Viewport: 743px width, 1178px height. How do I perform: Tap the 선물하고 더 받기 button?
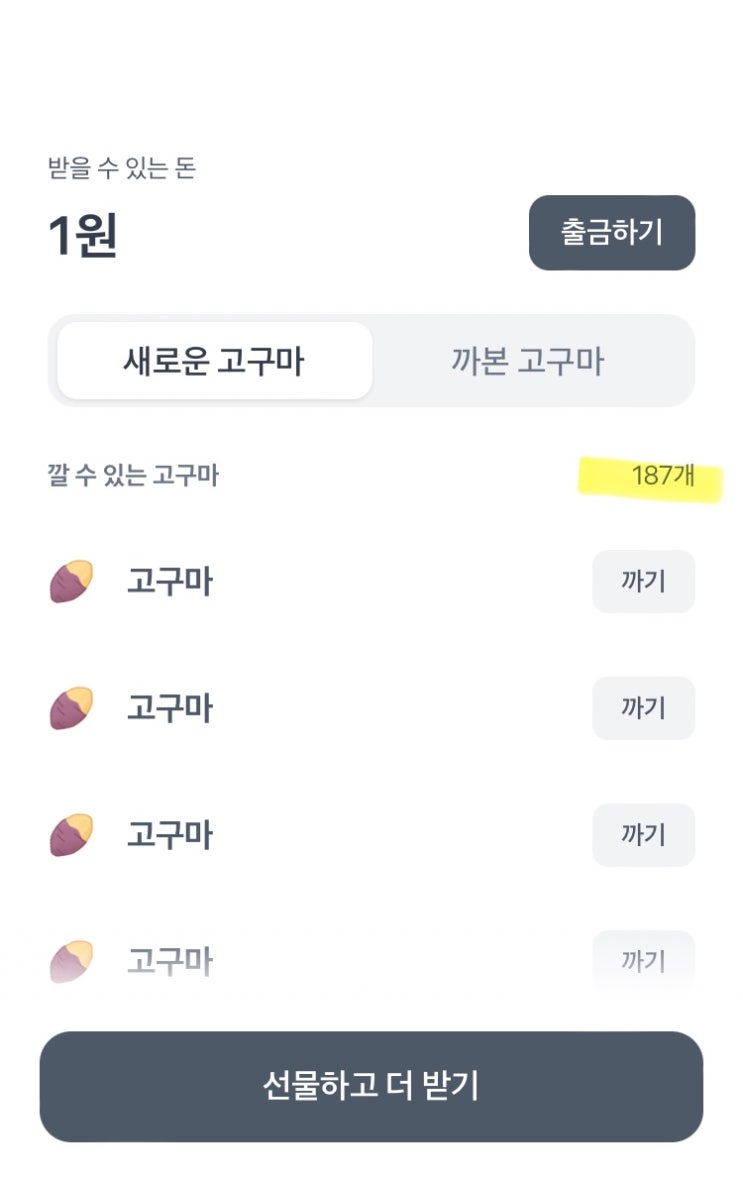click(371, 1086)
